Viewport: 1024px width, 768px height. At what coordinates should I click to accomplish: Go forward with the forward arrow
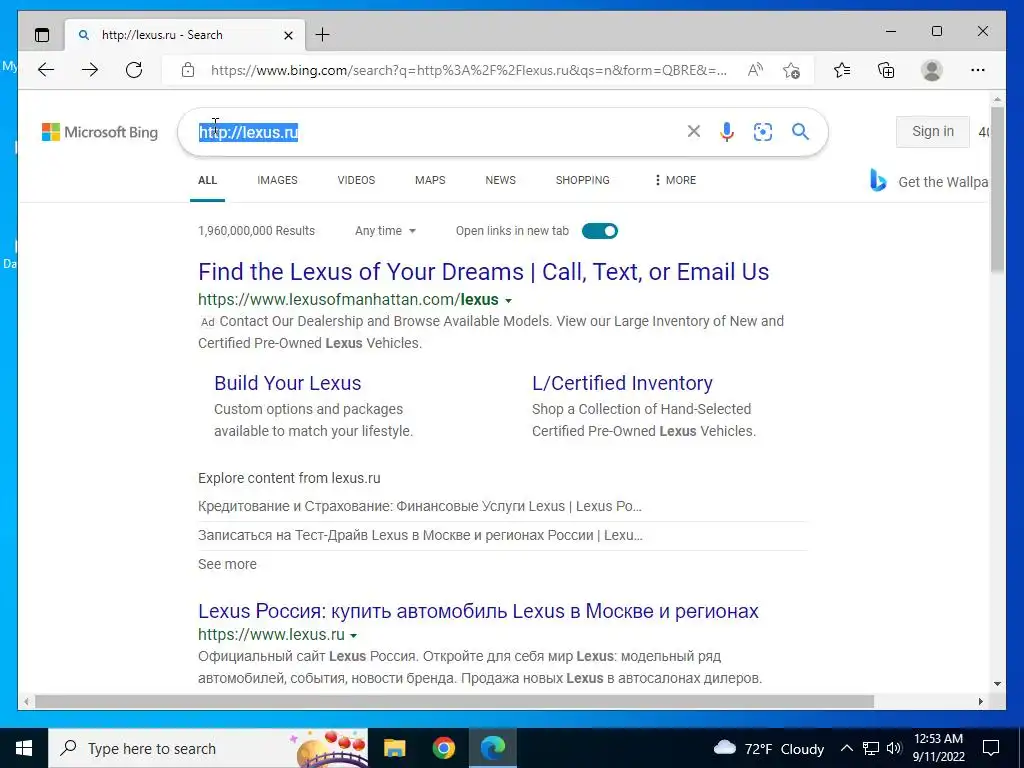coord(90,70)
